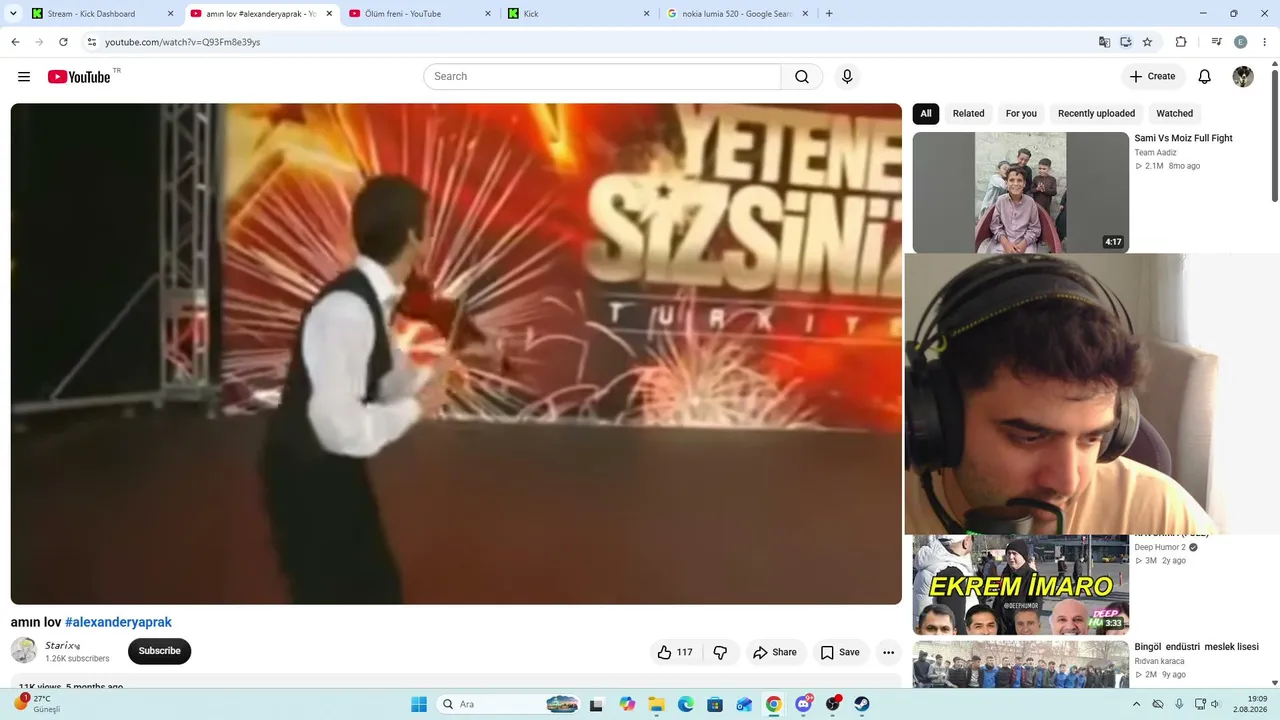Image resolution: width=1280 pixels, height=720 pixels.
Task: Open Chrome media controls icon
Action: pos(1216,42)
